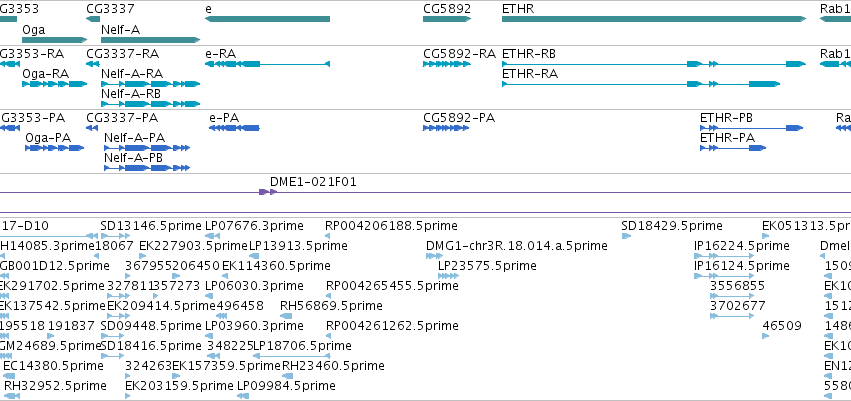The height and width of the screenshot is (401, 851).
Task: Select the CG5892-PA label
Action: tap(459, 118)
